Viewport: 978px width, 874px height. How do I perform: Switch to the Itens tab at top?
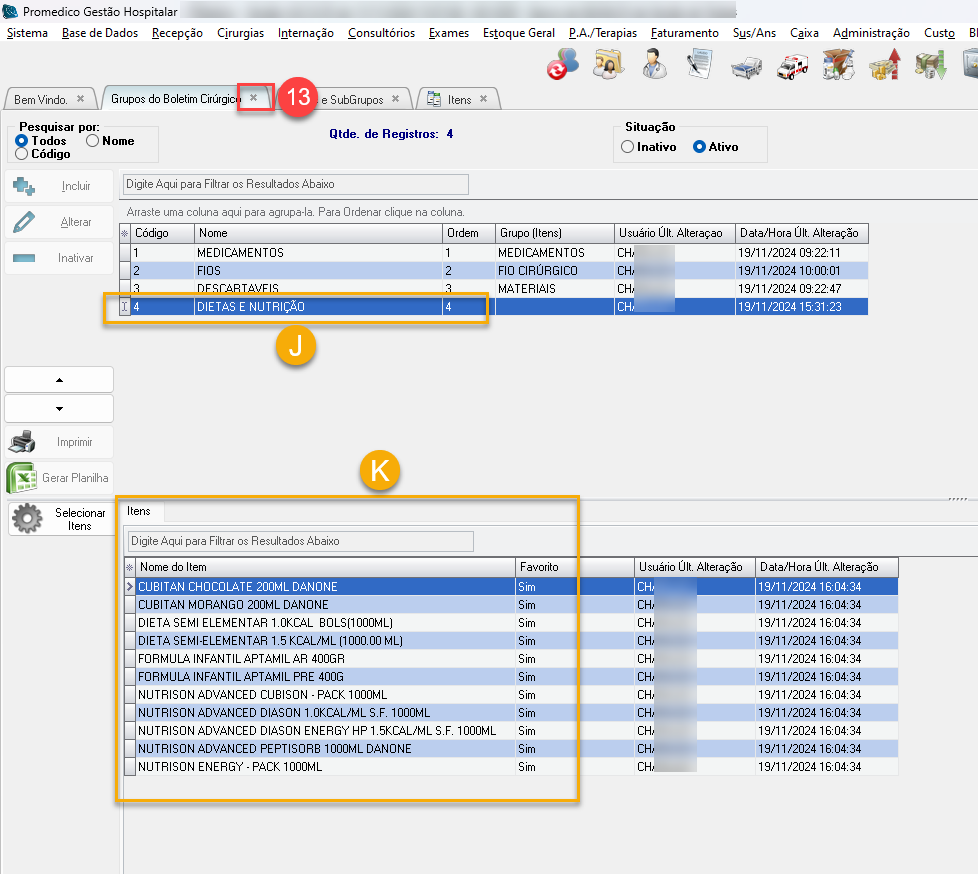[x=459, y=100]
